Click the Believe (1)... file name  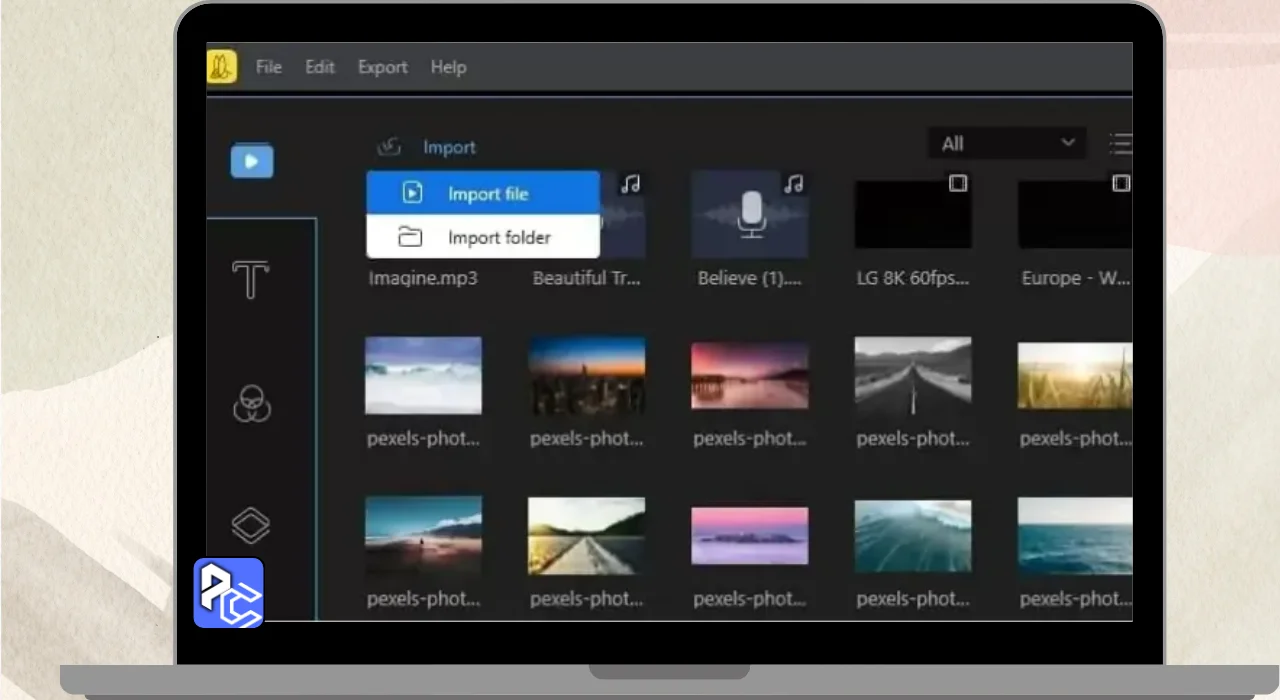(750, 278)
